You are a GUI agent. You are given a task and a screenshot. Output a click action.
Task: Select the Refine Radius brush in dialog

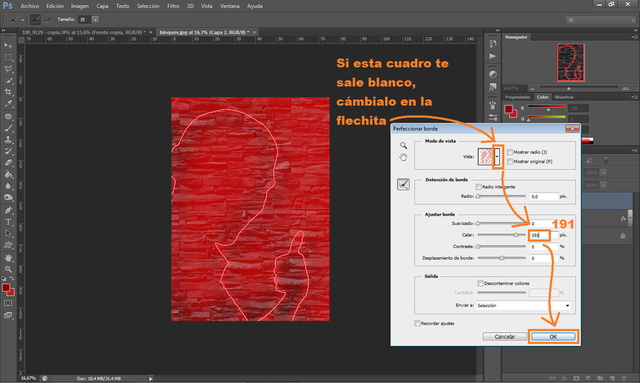coord(403,185)
